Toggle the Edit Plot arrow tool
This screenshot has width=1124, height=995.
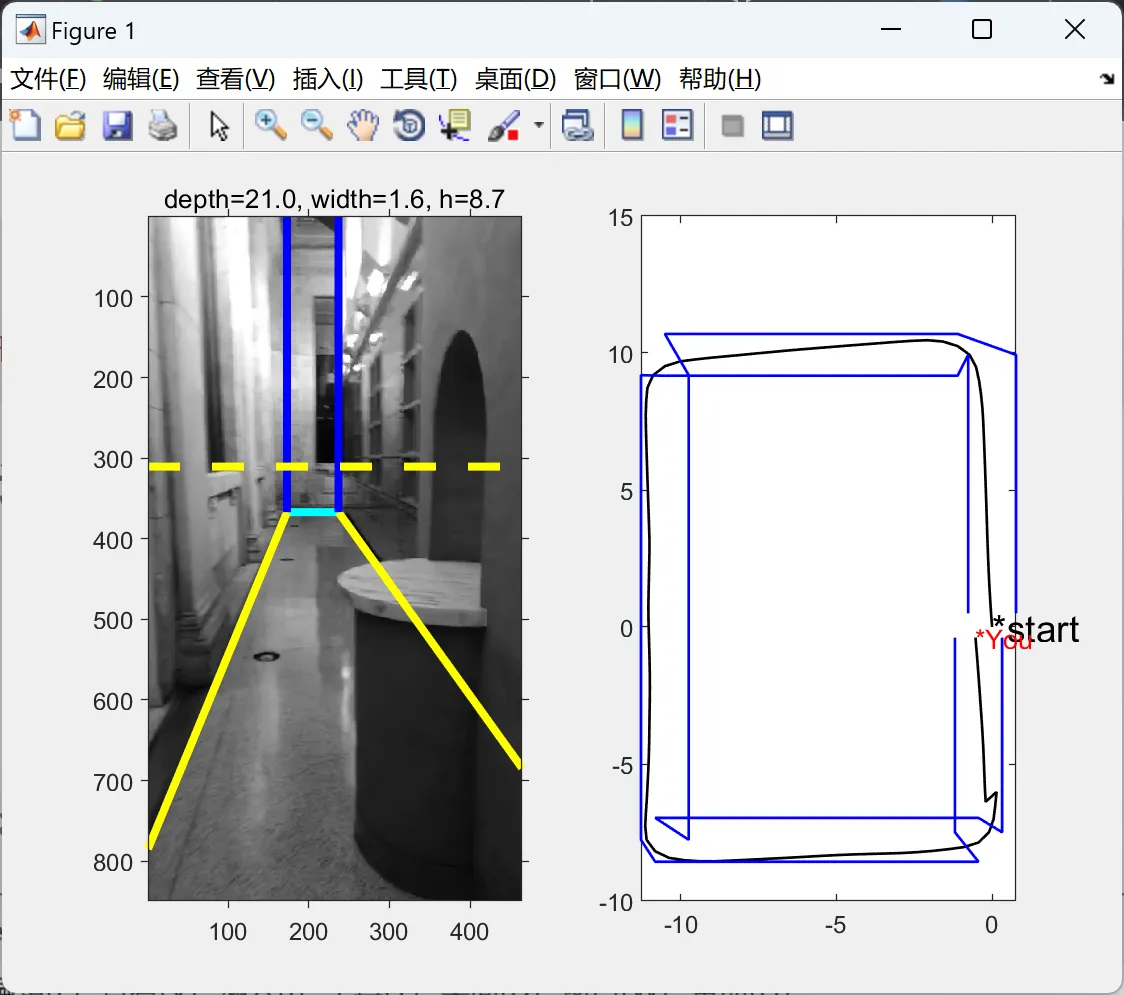tap(219, 126)
